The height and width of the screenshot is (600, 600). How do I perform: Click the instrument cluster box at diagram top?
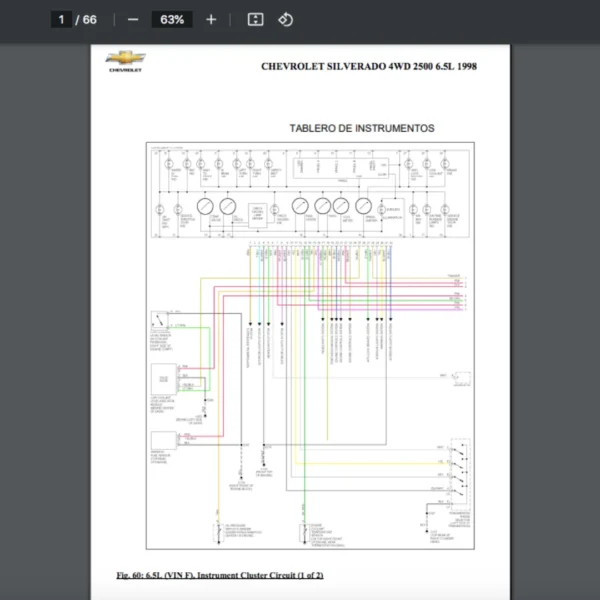pyautogui.click(x=310, y=192)
